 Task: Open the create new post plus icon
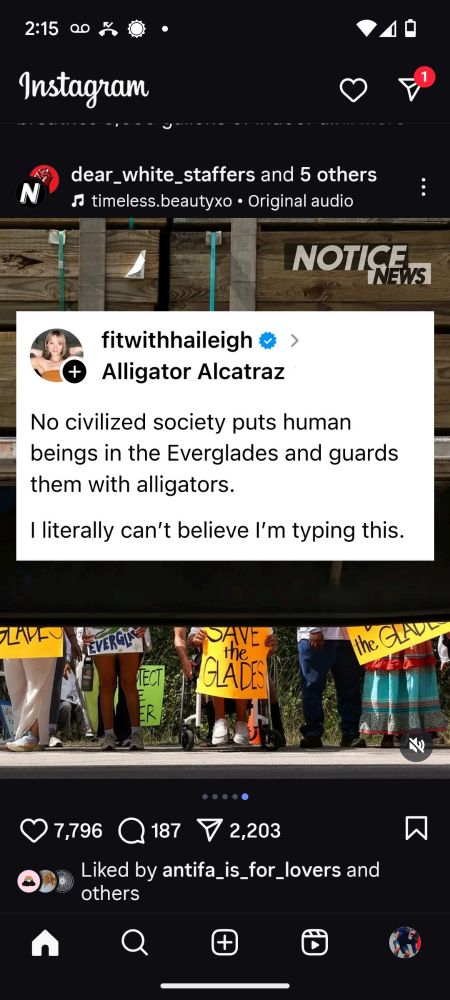225,942
